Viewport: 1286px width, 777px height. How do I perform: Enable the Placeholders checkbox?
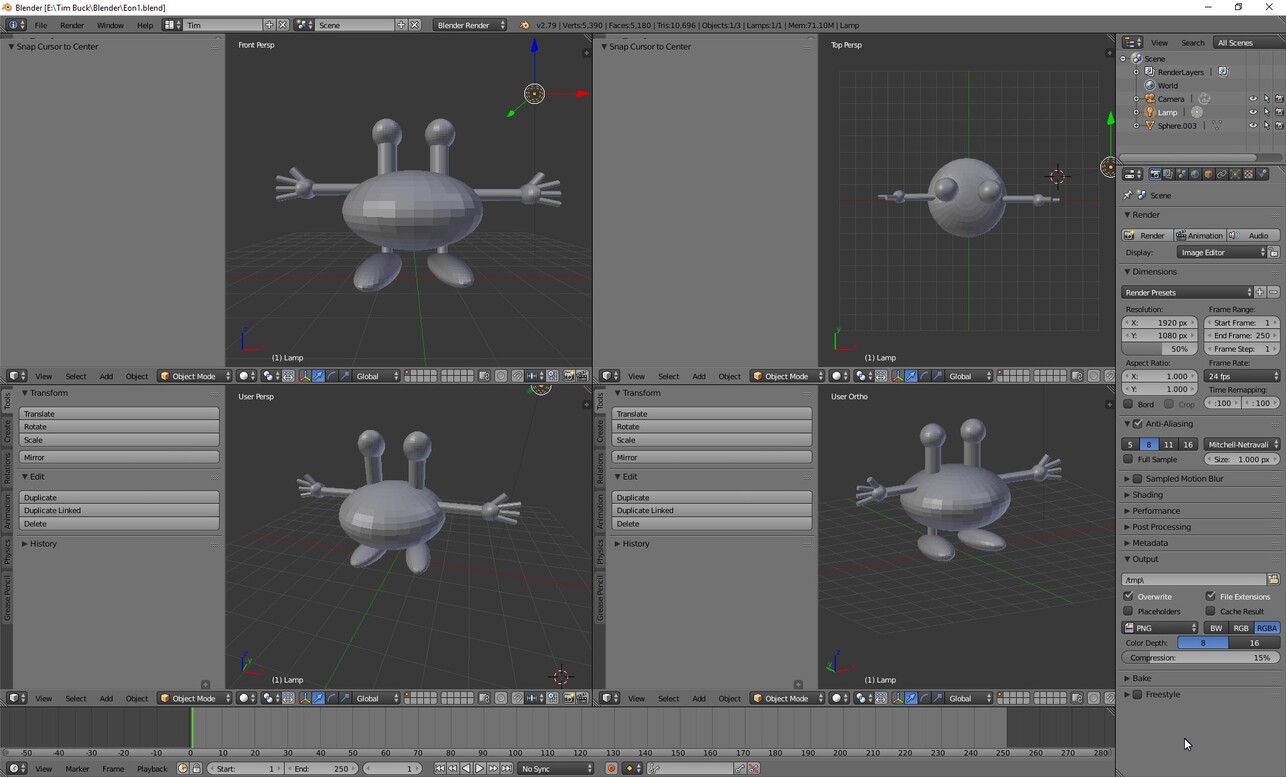click(1128, 611)
